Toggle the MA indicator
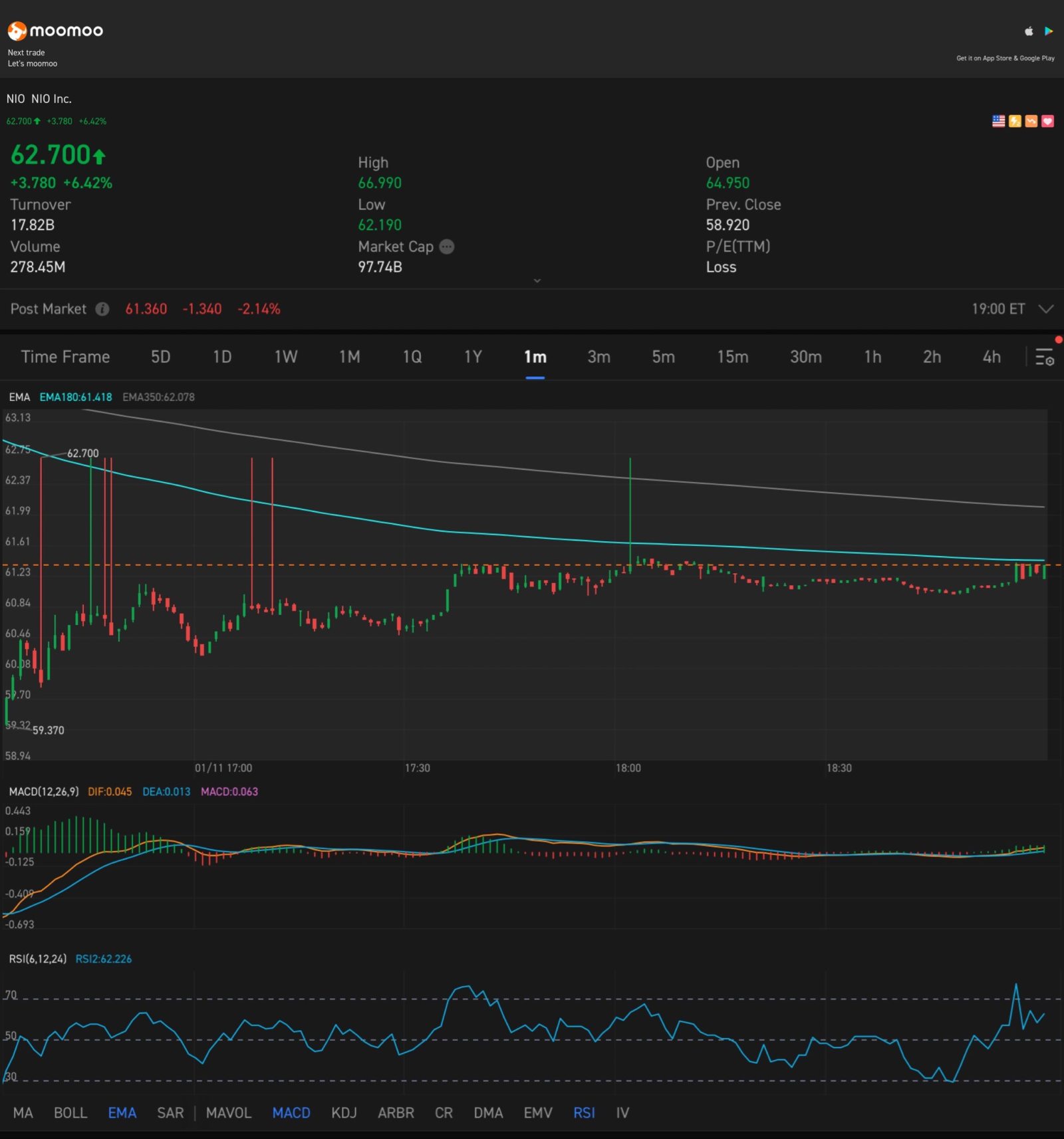The height and width of the screenshot is (1139, 1064). tap(23, 1113)
